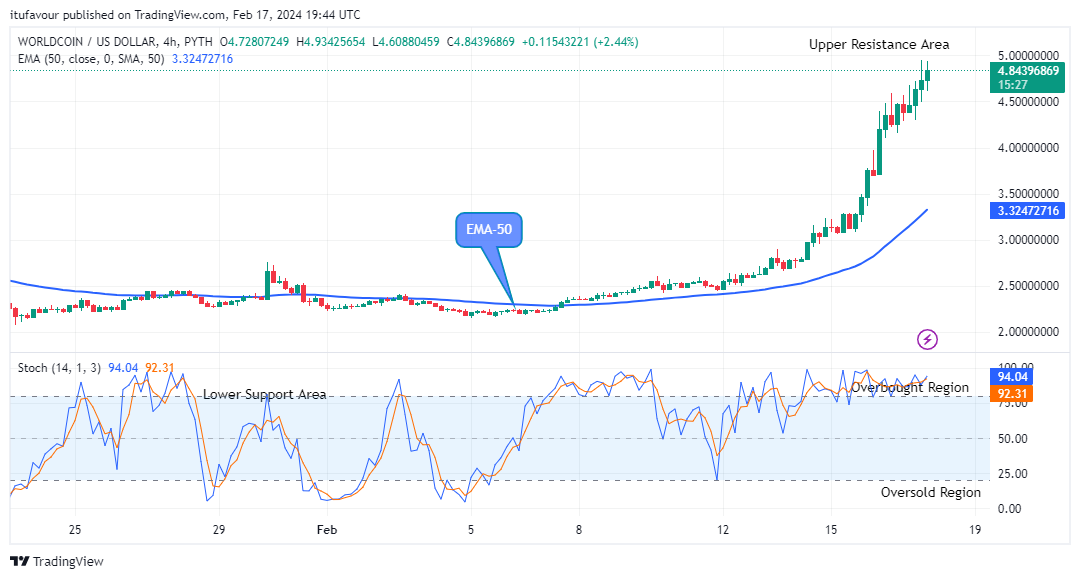
Task: Click the +0.11543221 (+2.44%) change value
Action: point(580,42)
